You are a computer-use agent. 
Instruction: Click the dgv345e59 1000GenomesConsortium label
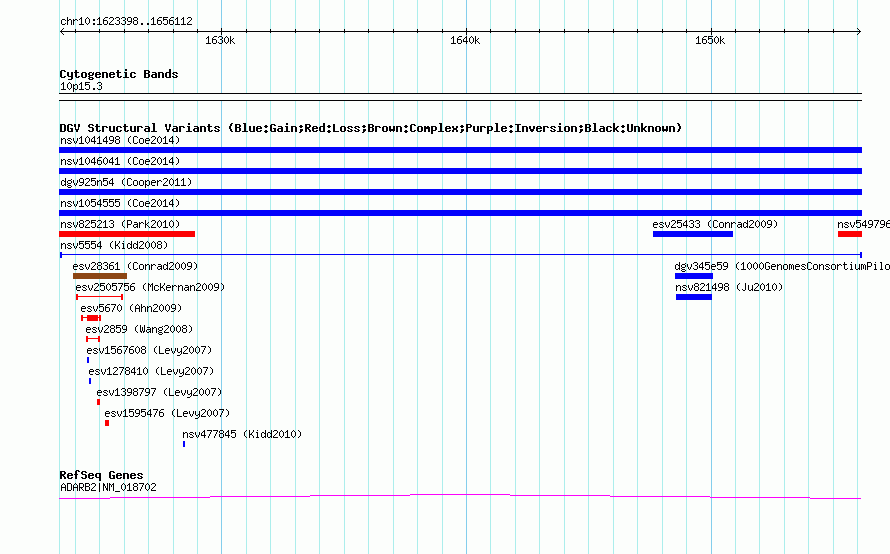click(782, 266)
